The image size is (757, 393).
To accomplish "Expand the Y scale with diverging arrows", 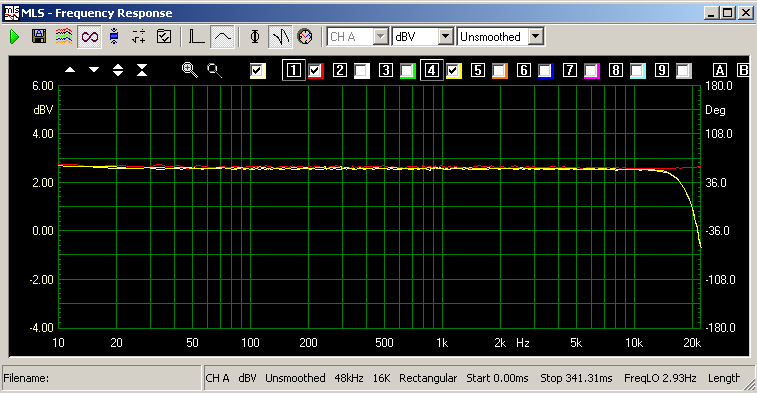I will (118, 70).
